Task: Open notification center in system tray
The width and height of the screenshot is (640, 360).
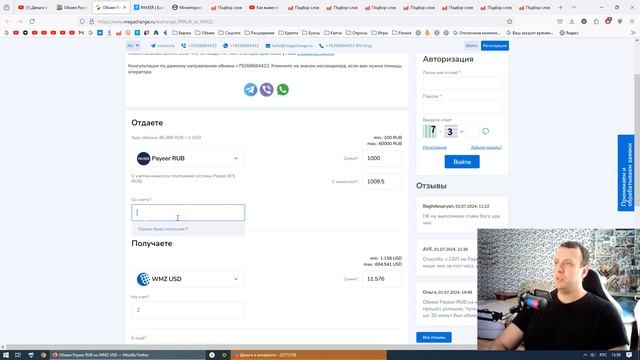Action: (x=629, y=355)
